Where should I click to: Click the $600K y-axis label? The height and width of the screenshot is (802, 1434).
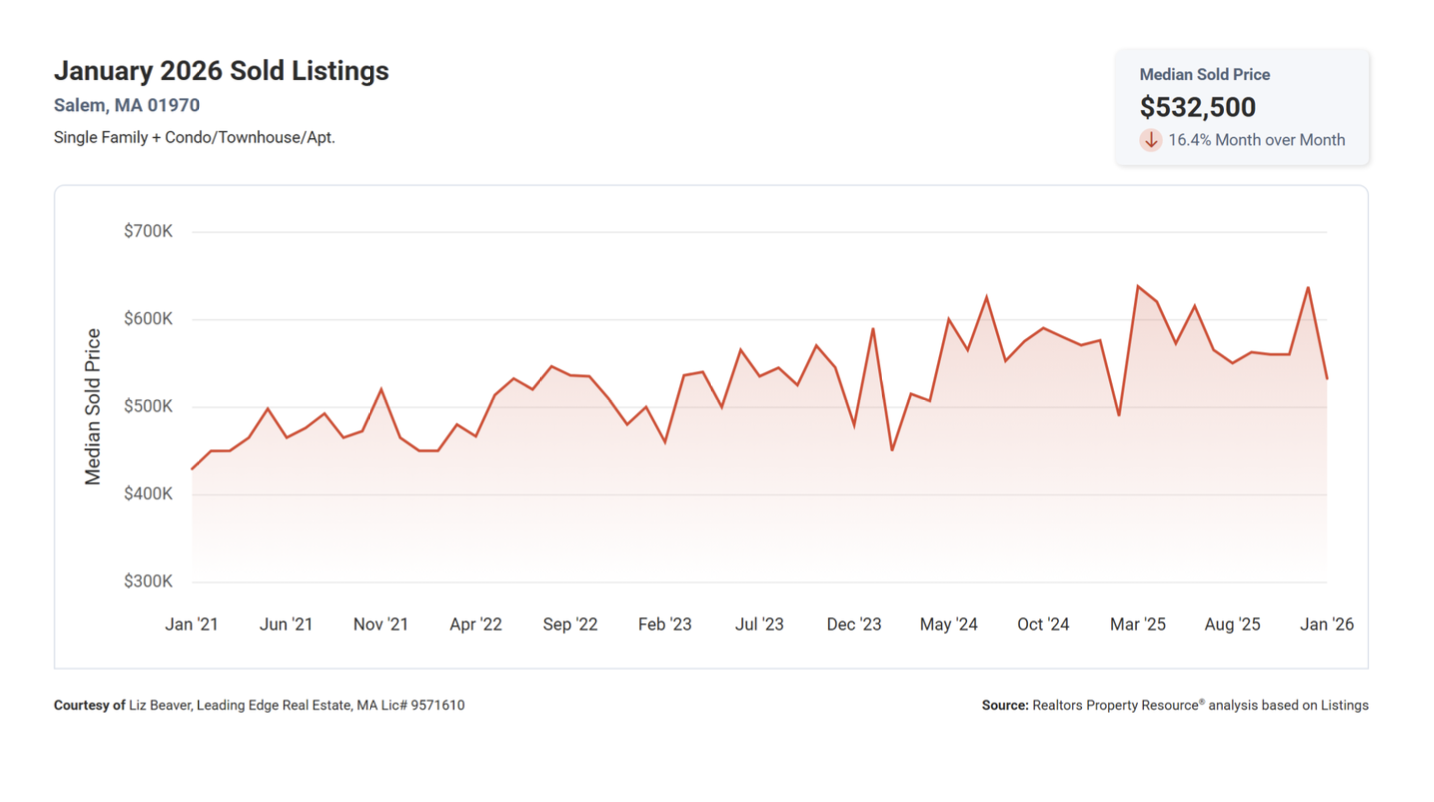pos(148,319)
